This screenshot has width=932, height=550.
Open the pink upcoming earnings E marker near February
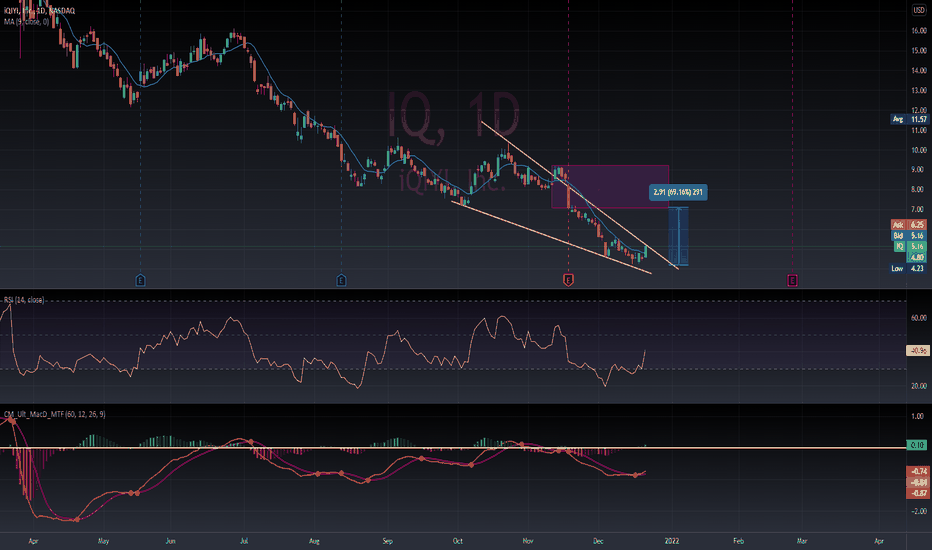pyautogui.click(x=792, y=280)
